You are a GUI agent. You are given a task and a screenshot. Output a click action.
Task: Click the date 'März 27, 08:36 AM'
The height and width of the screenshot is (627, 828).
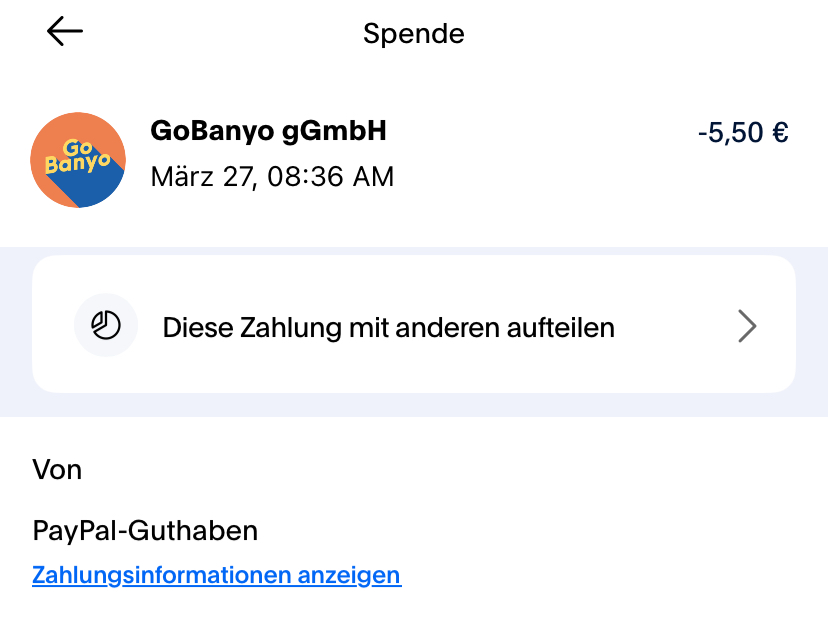272,177
